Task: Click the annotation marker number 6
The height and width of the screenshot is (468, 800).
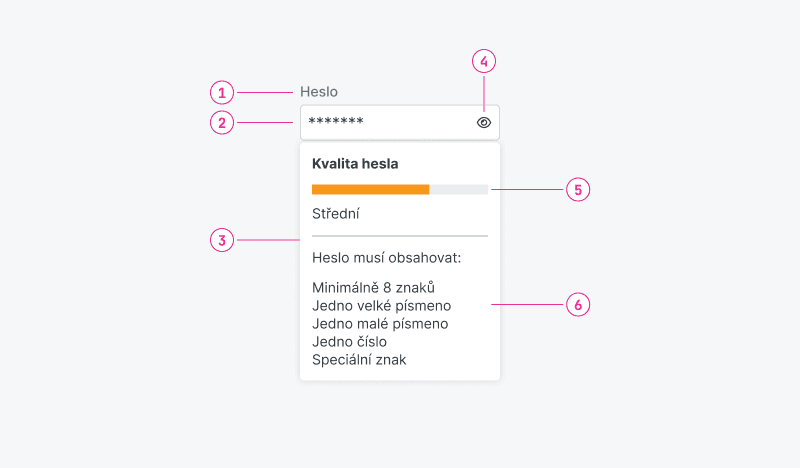Action: coord(578,304)
